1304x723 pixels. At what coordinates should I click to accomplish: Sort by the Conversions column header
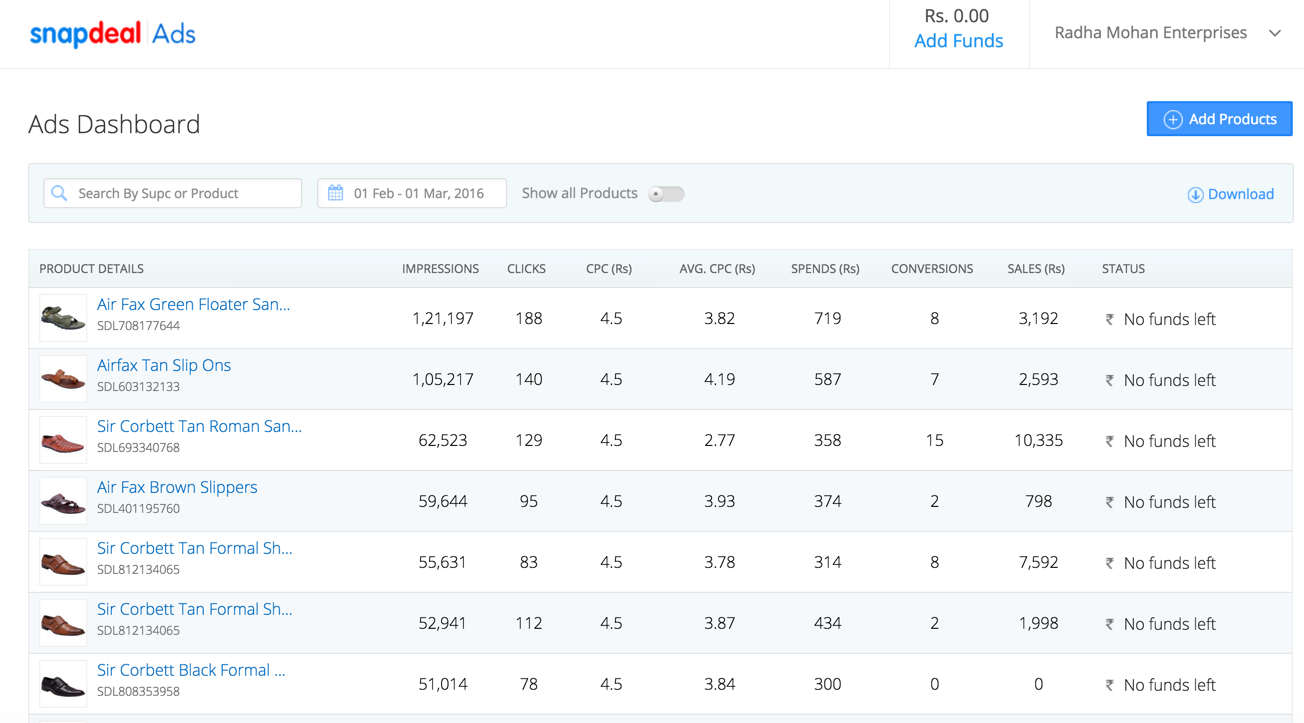tap(932, 269)
